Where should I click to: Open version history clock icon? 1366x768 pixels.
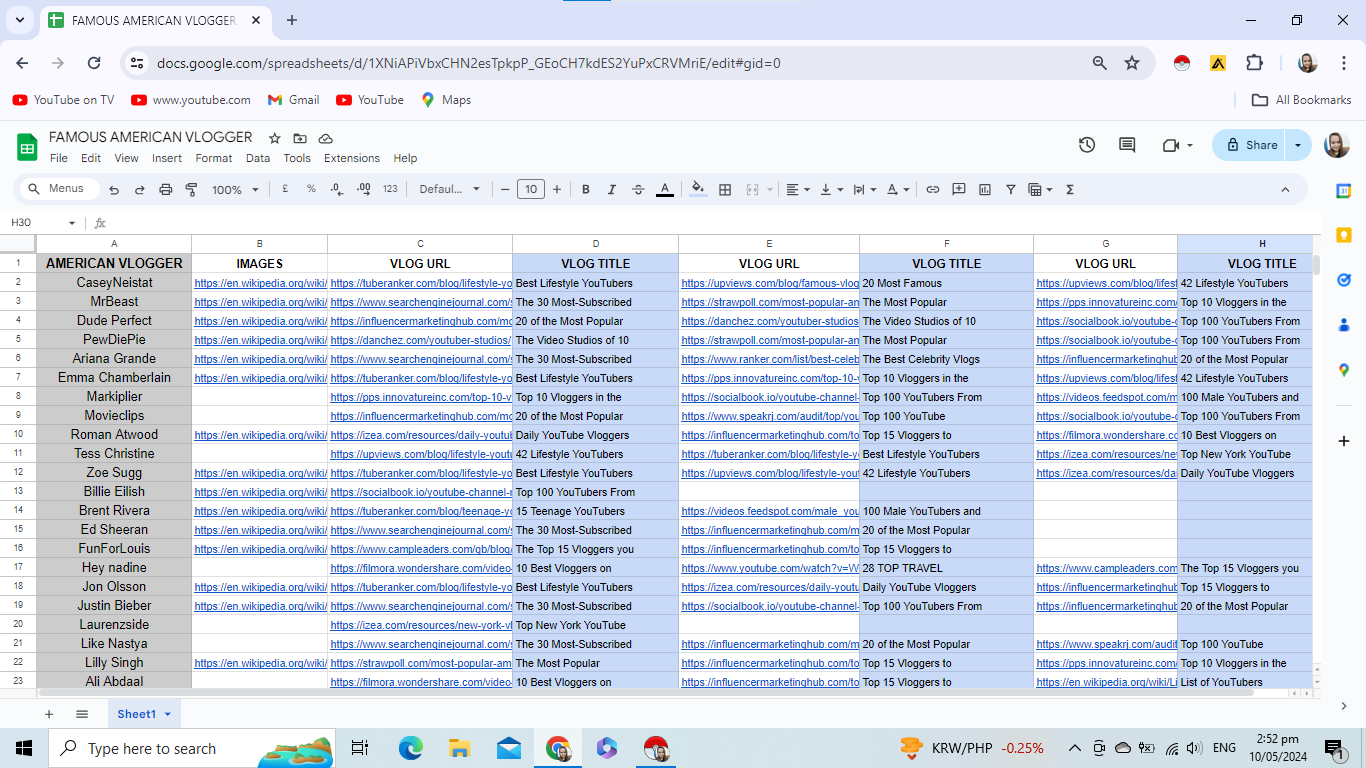[1087, 145]
